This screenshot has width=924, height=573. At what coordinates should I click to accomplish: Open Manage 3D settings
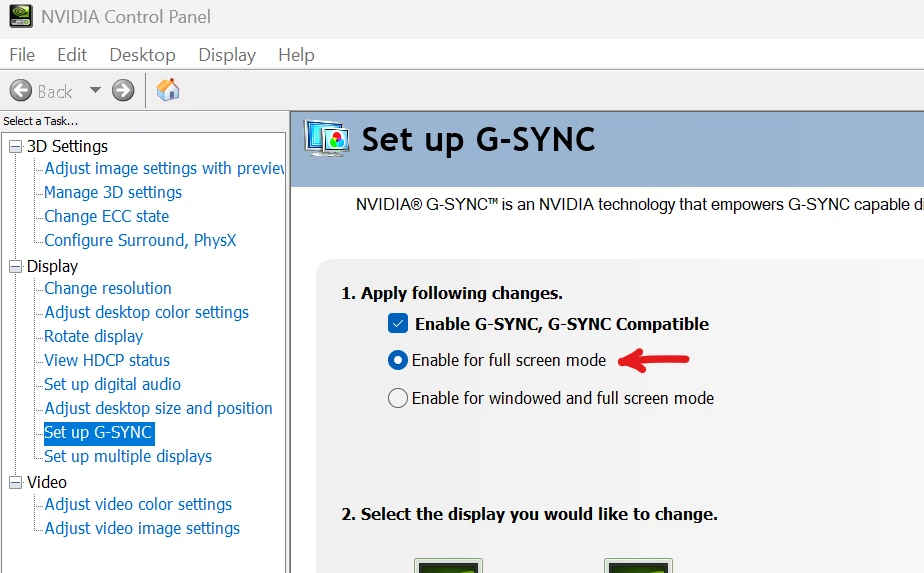point(113,193)
